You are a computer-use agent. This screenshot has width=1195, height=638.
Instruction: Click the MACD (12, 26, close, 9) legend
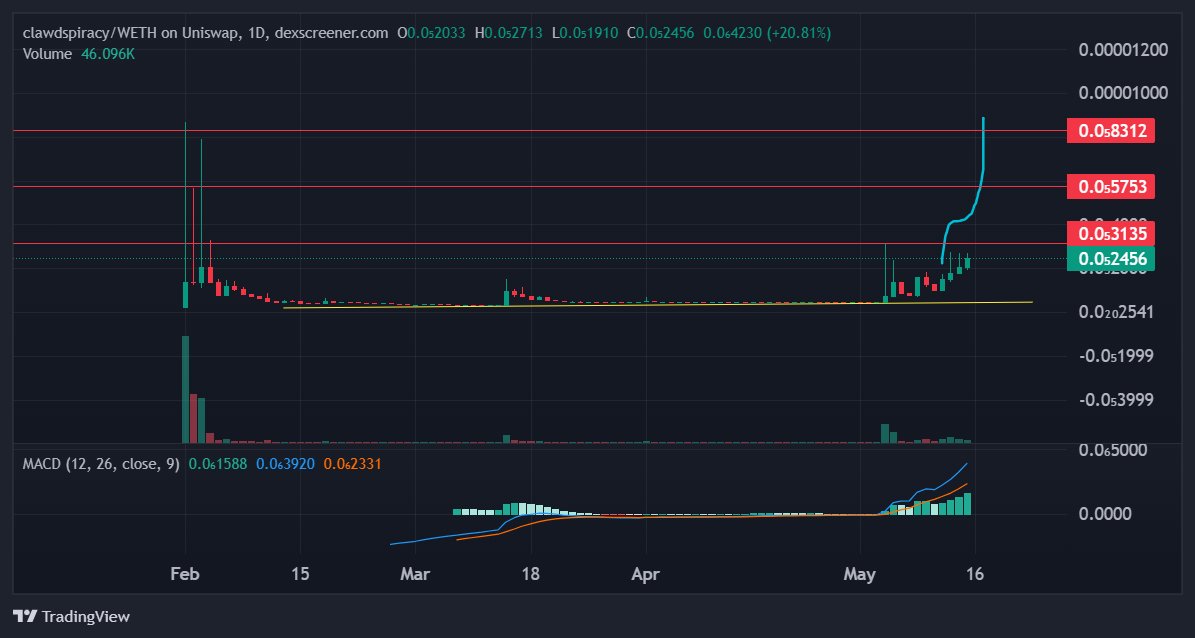coord(101,463)
